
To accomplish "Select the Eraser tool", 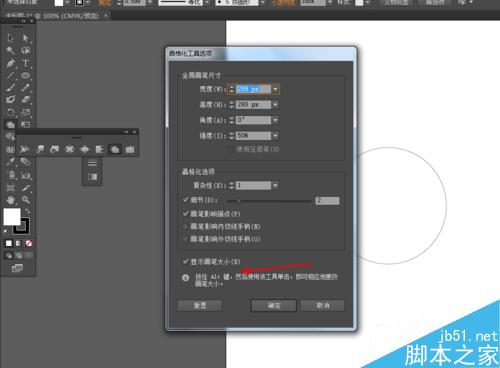I will point(26,99).
